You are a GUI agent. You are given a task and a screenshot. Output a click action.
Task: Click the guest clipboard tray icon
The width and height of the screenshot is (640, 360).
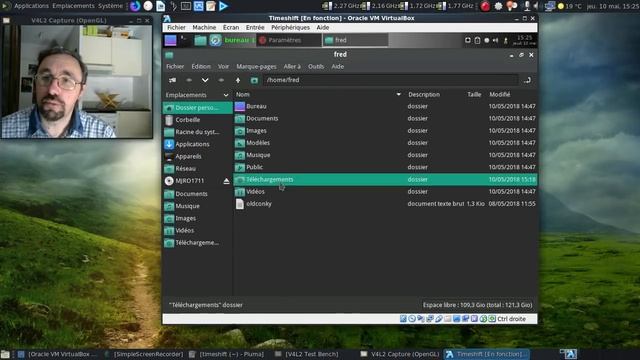[x=477, y=40]
